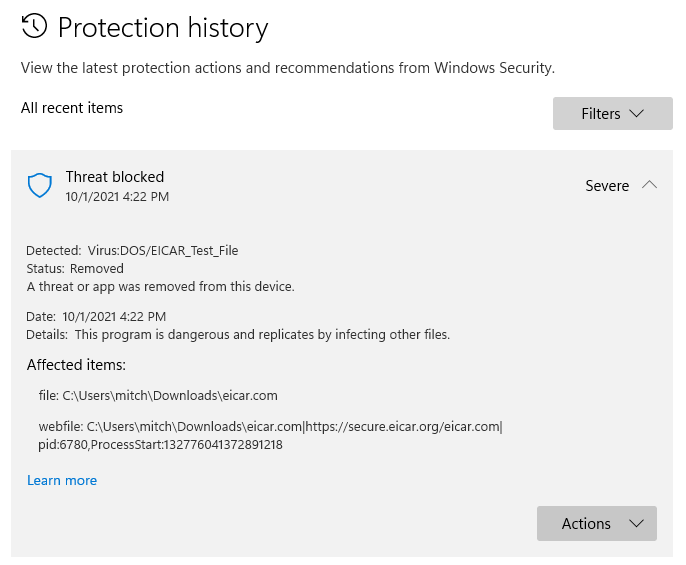Viewport: 686px width, 565px height.
Task: Click the Details text about dangerous program
Action: coord(262,334)
